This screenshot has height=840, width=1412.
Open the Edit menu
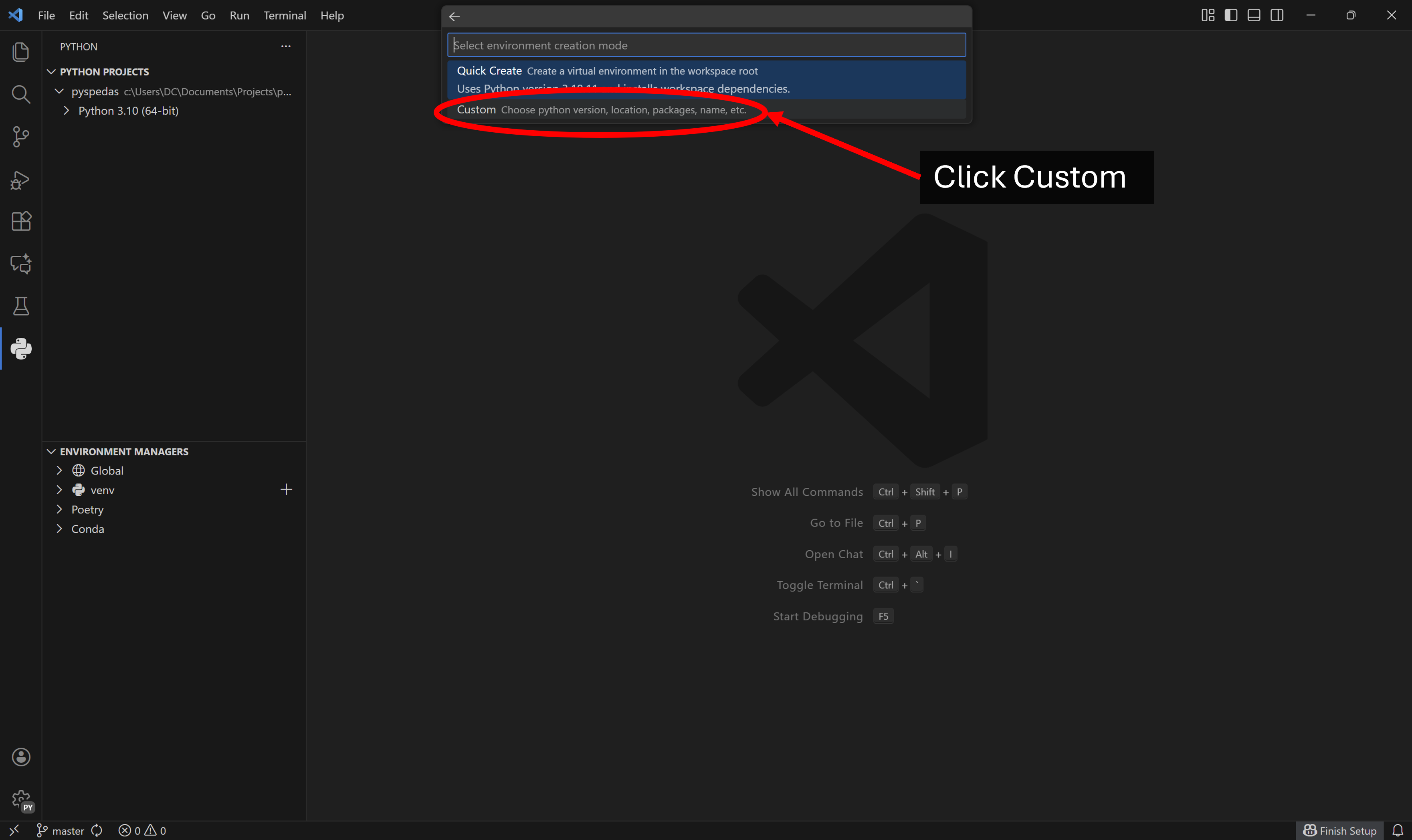point(79,15)
